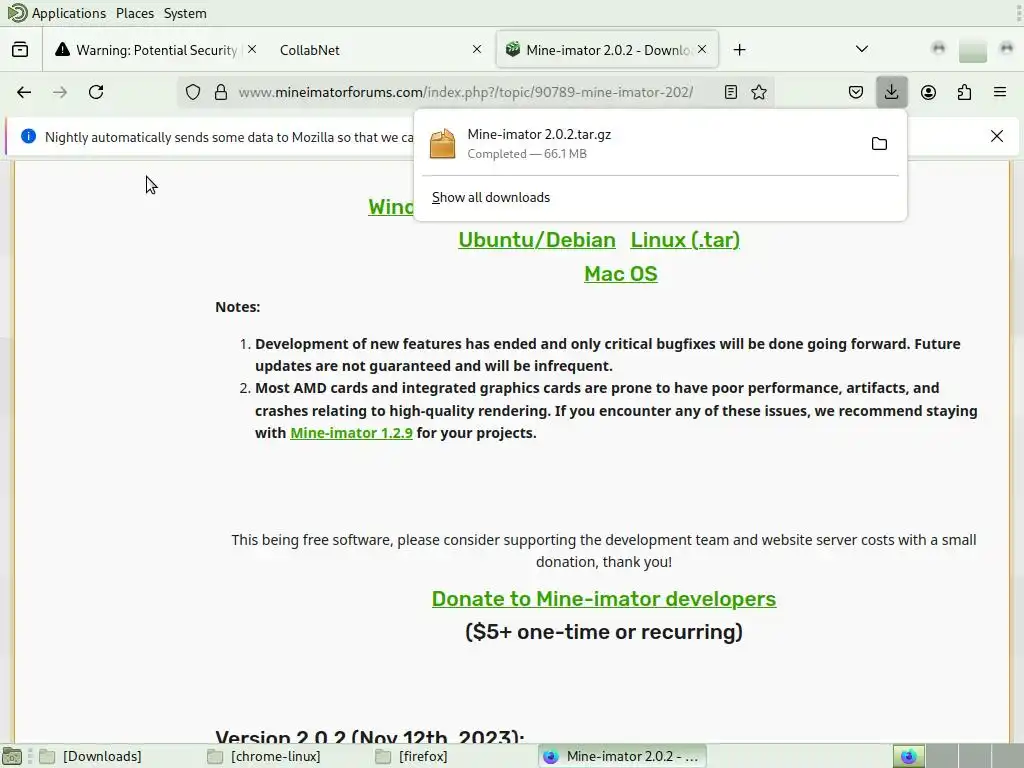Close the Warning: Potential Security tab
This screenshot has width=1024, height=768.
tap(252, 49)
